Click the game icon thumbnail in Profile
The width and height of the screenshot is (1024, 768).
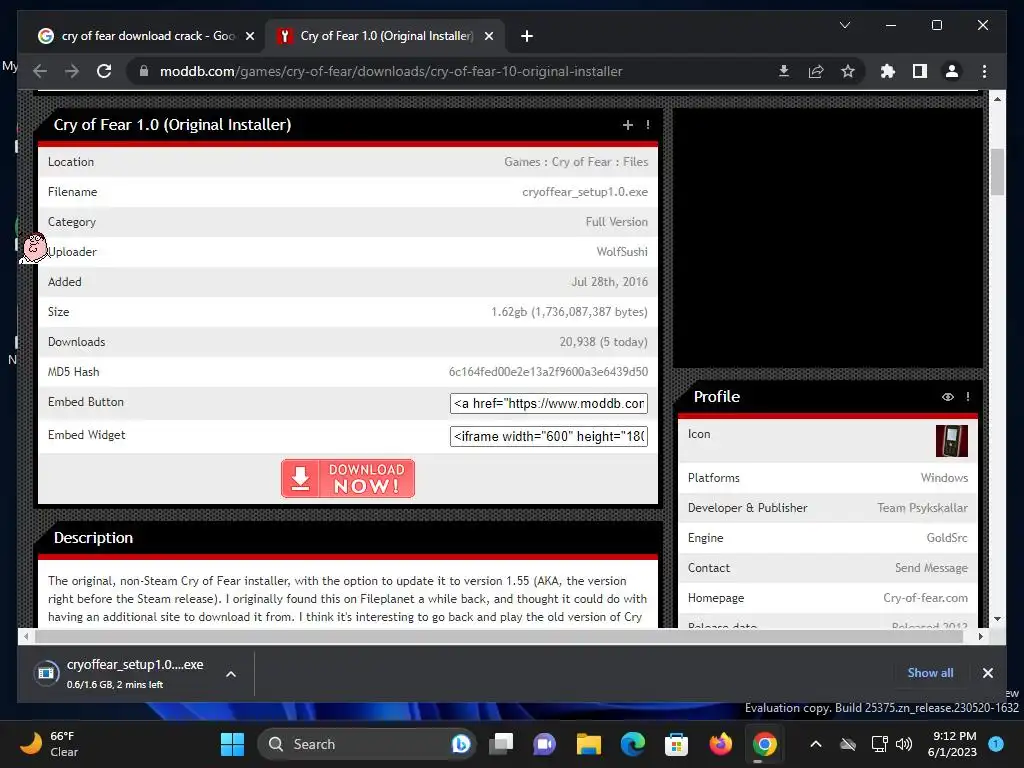pos(952,441)
